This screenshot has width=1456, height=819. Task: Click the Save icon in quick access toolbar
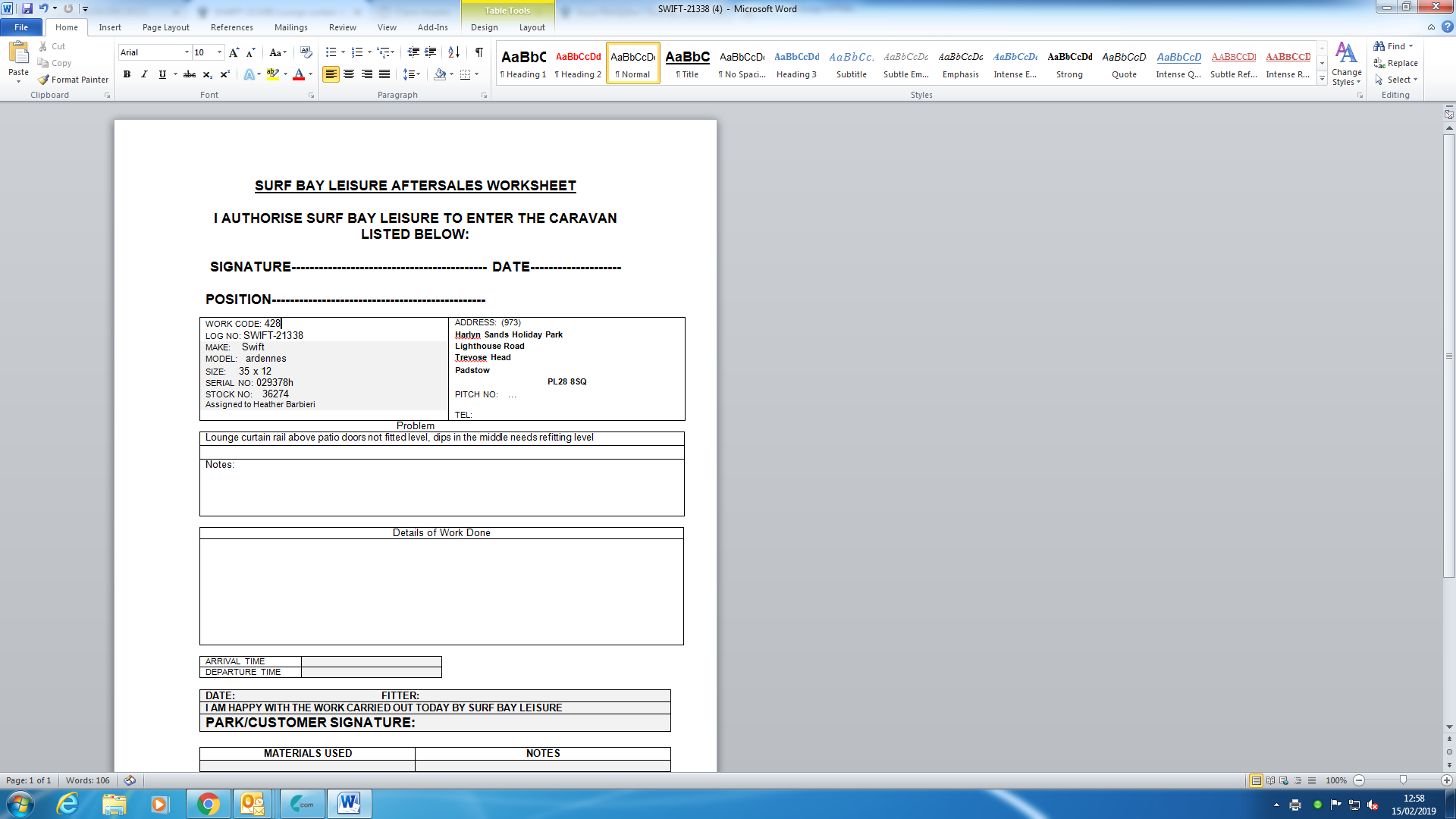tap(27, 8)
